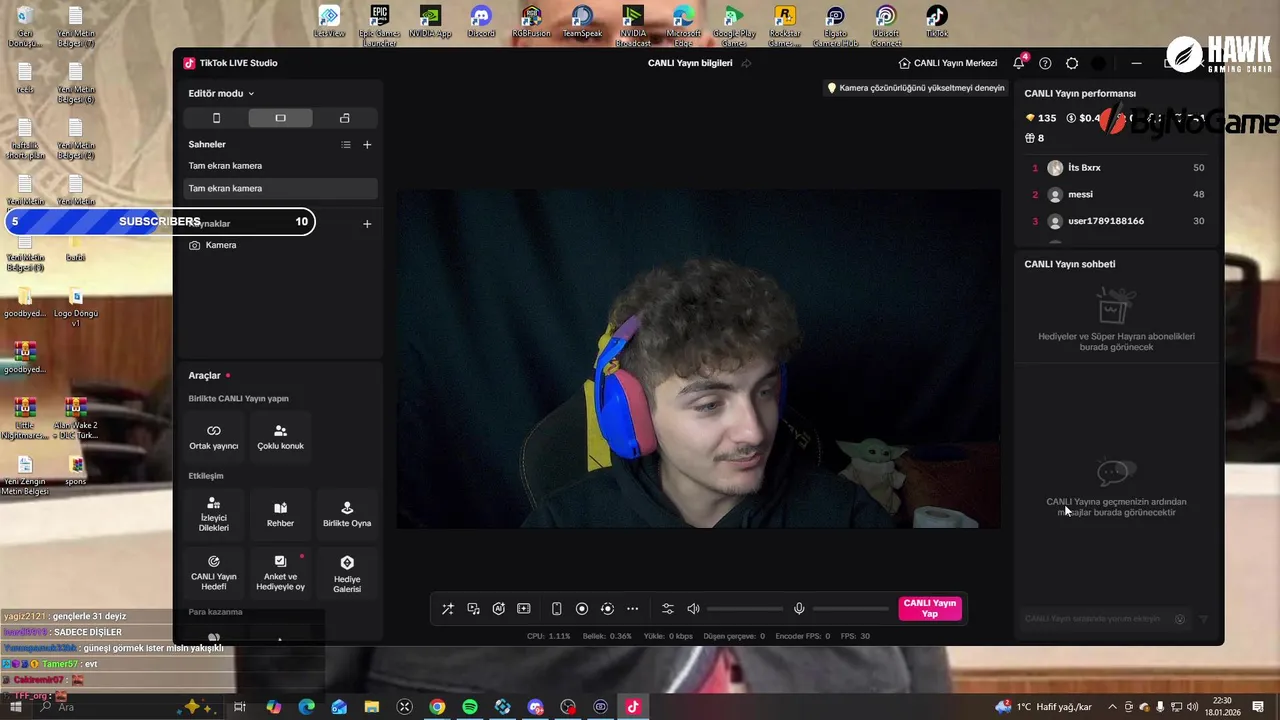Image resolution: width=1280 pixels, height=720 pixels.
Task: Click Windows Start button
Action: (x=16, y=707)
